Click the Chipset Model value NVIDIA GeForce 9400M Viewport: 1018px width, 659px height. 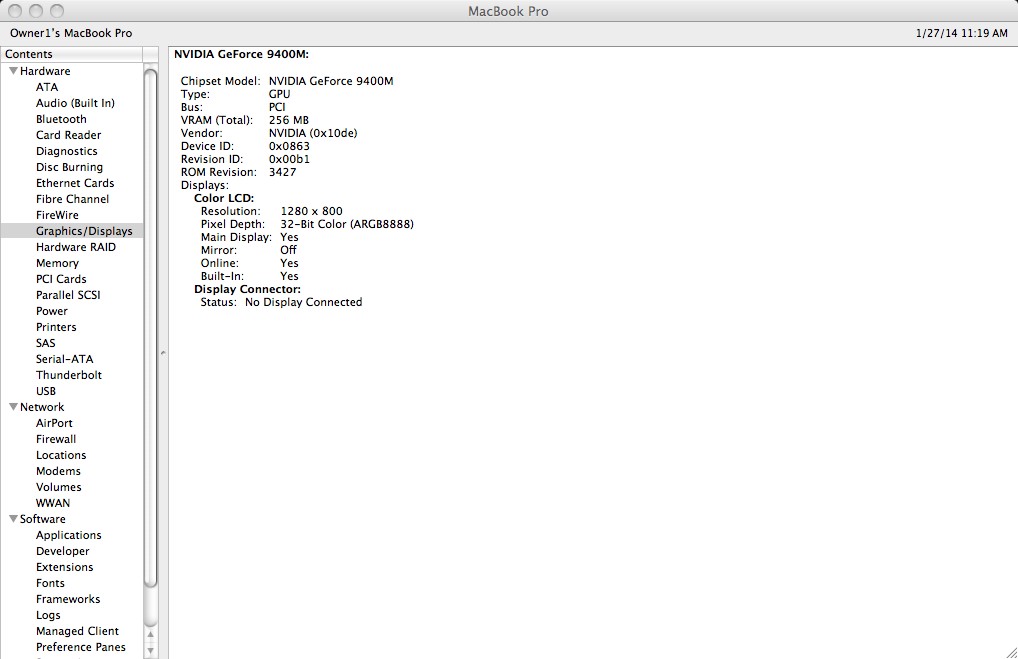331,81
